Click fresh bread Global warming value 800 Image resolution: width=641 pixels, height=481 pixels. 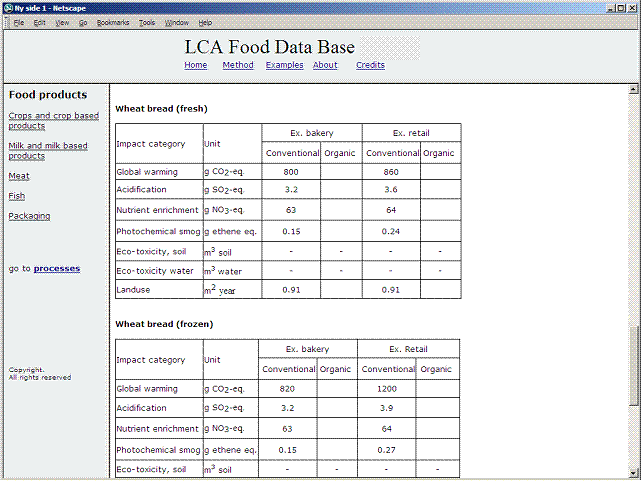tap(291, 172)
